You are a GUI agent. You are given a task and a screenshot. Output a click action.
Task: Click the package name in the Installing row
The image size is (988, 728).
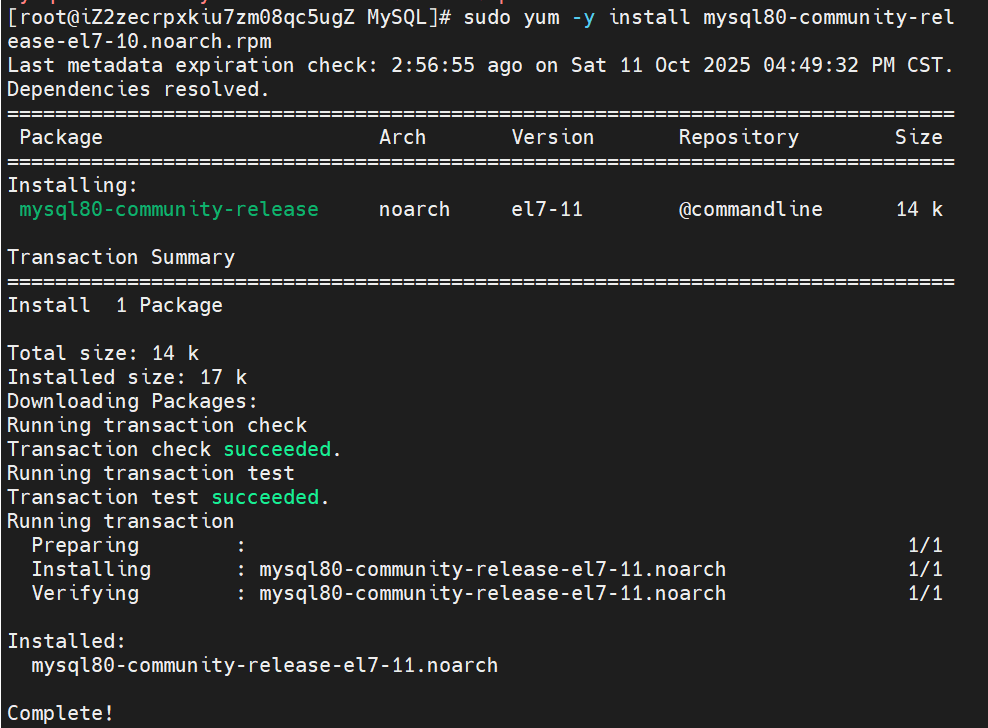[x=493, y=569]
